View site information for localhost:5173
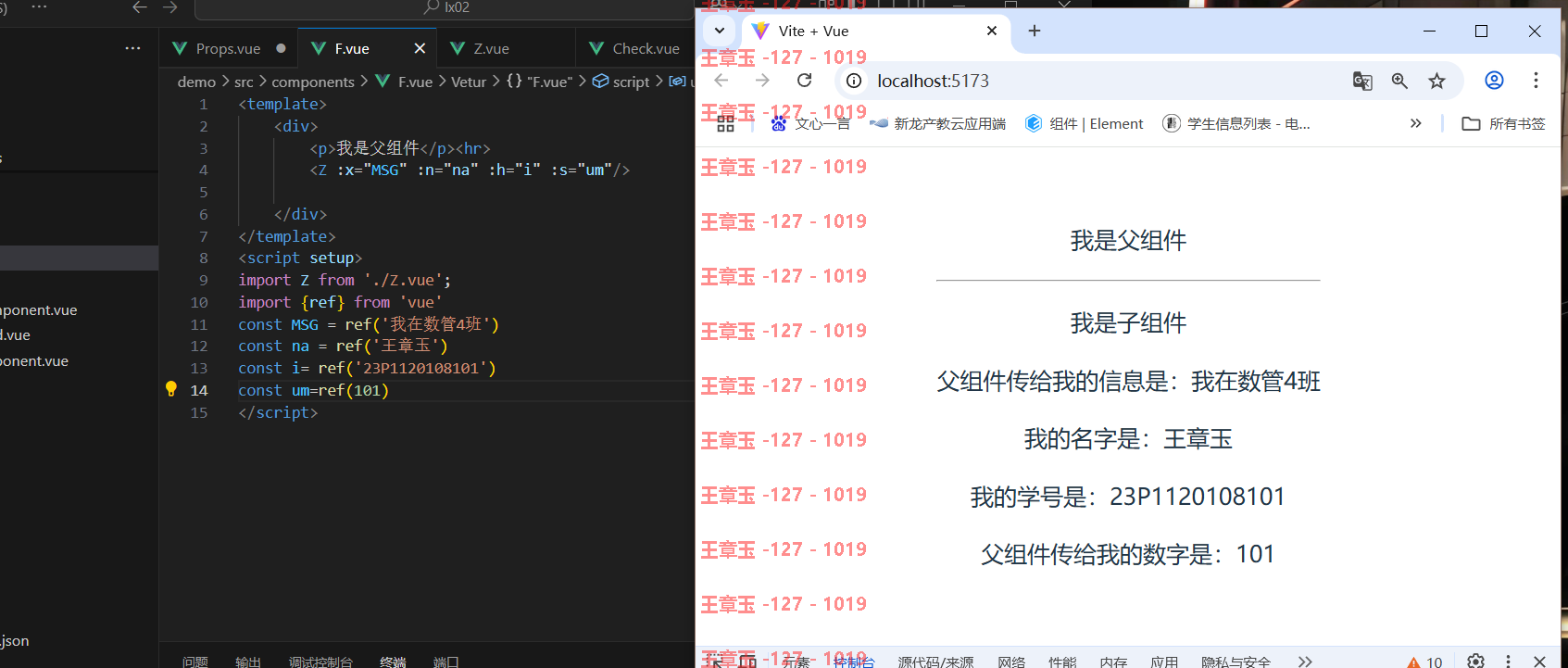Screen dimensions: 1568x668 pos(854,81)
